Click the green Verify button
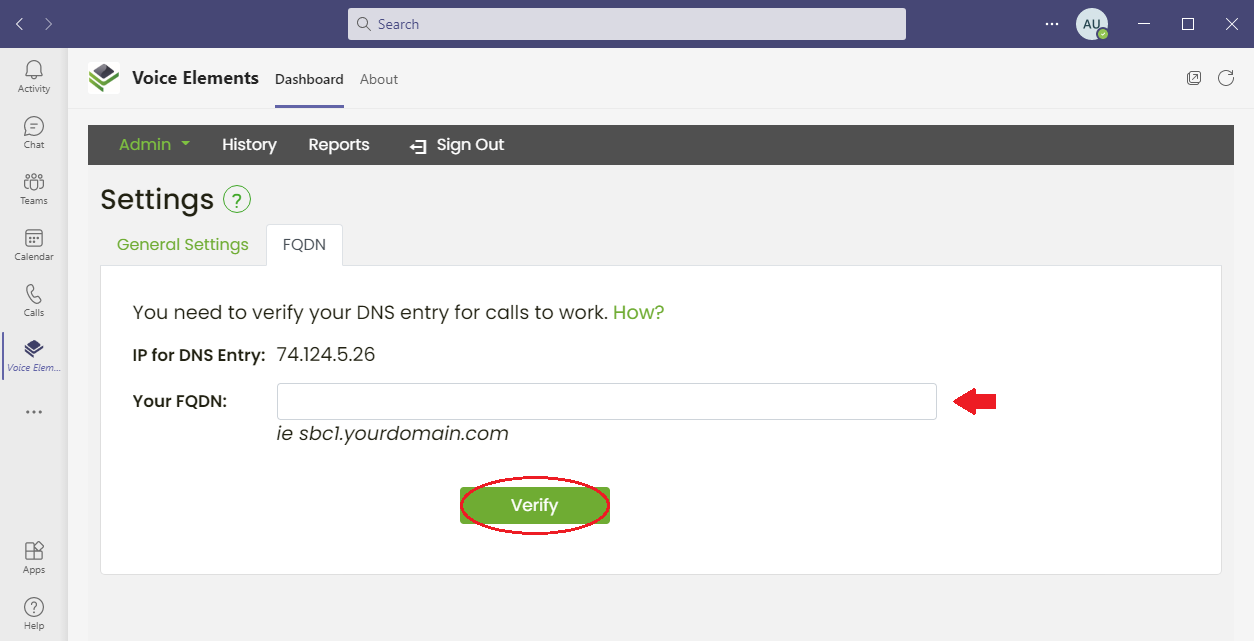The width and height of the screenshot is (1254, 641). [x=535, y=505]
